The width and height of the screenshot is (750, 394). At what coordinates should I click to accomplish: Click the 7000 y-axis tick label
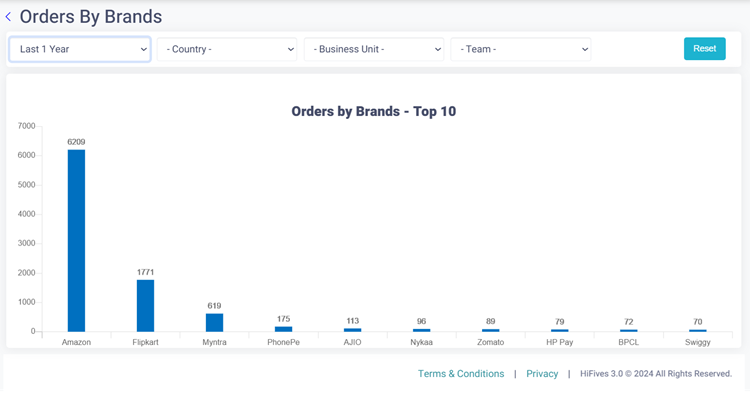point(26,126)
